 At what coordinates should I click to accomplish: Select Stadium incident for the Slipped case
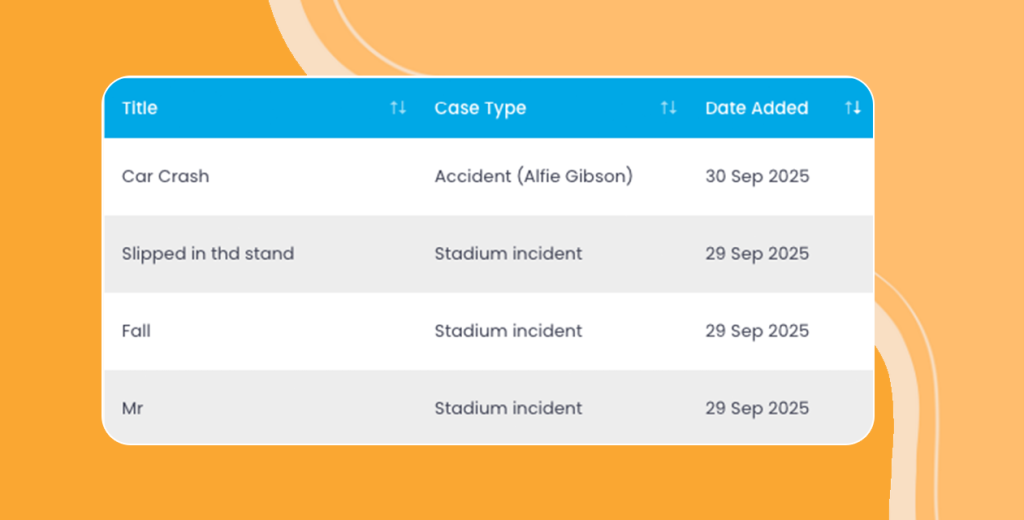(x=508, y=254)
